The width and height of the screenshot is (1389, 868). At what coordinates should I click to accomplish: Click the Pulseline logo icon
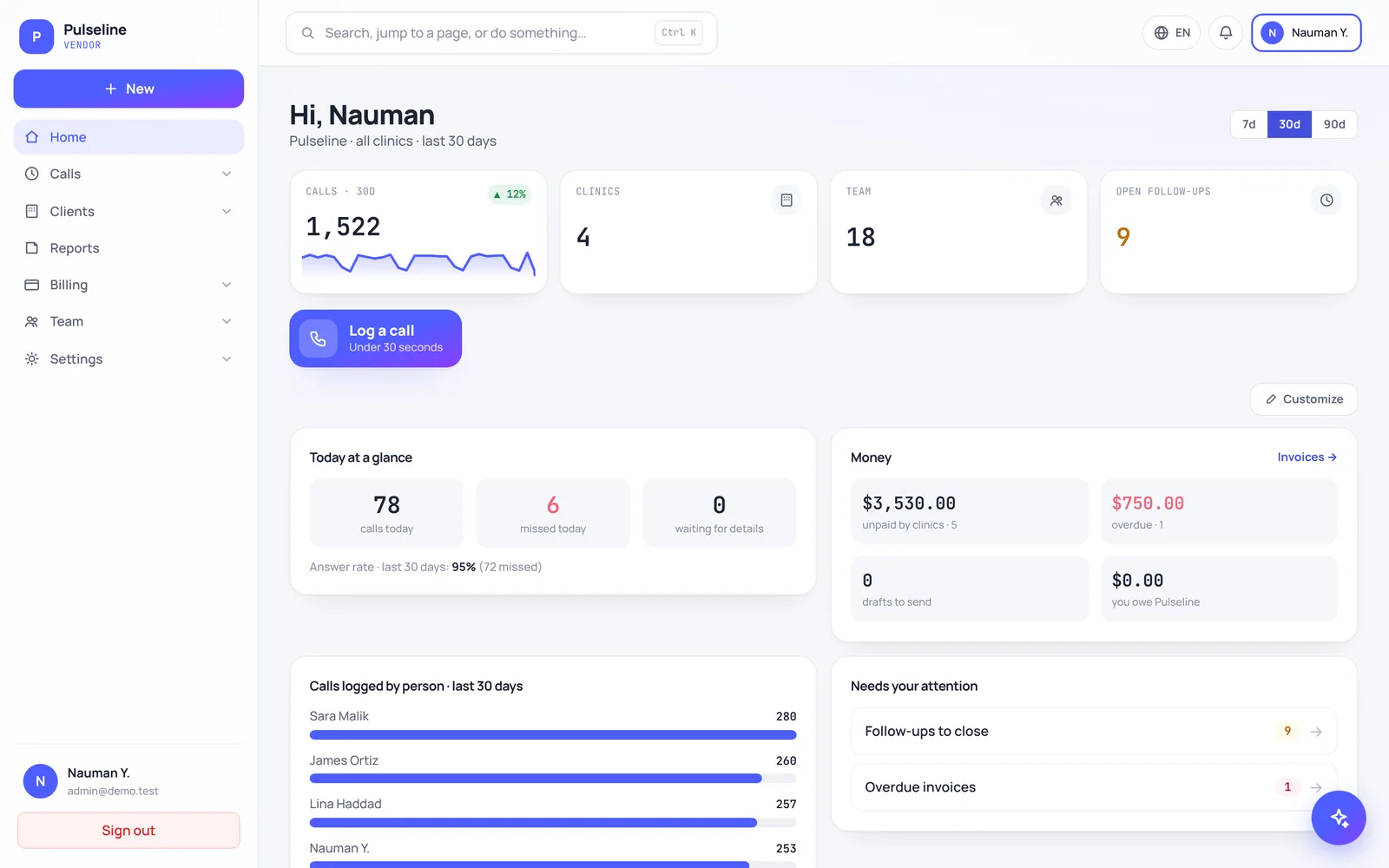(x=36, y=36)
